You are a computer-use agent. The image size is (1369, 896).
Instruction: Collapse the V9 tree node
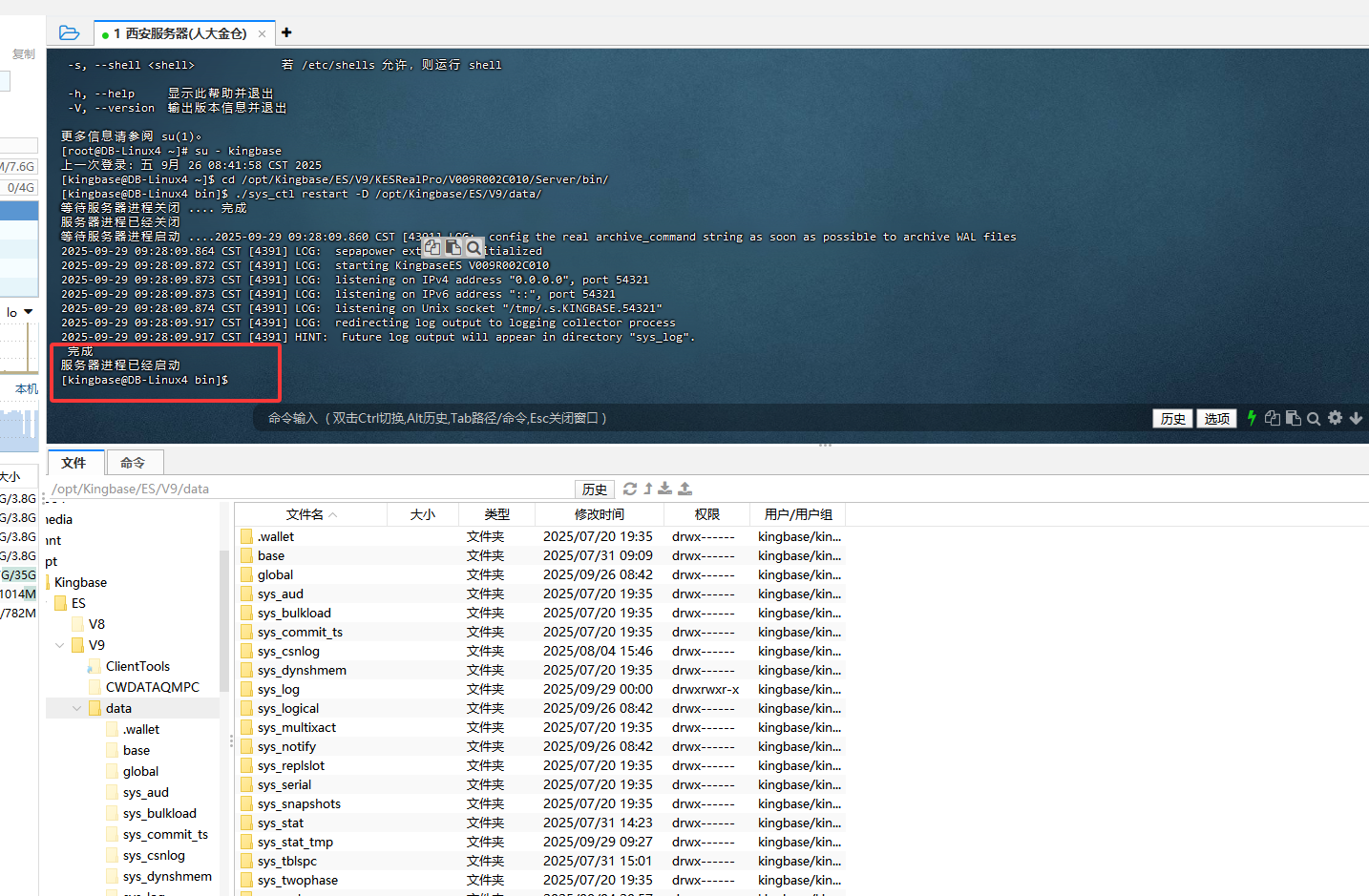[x=60, y=645]
